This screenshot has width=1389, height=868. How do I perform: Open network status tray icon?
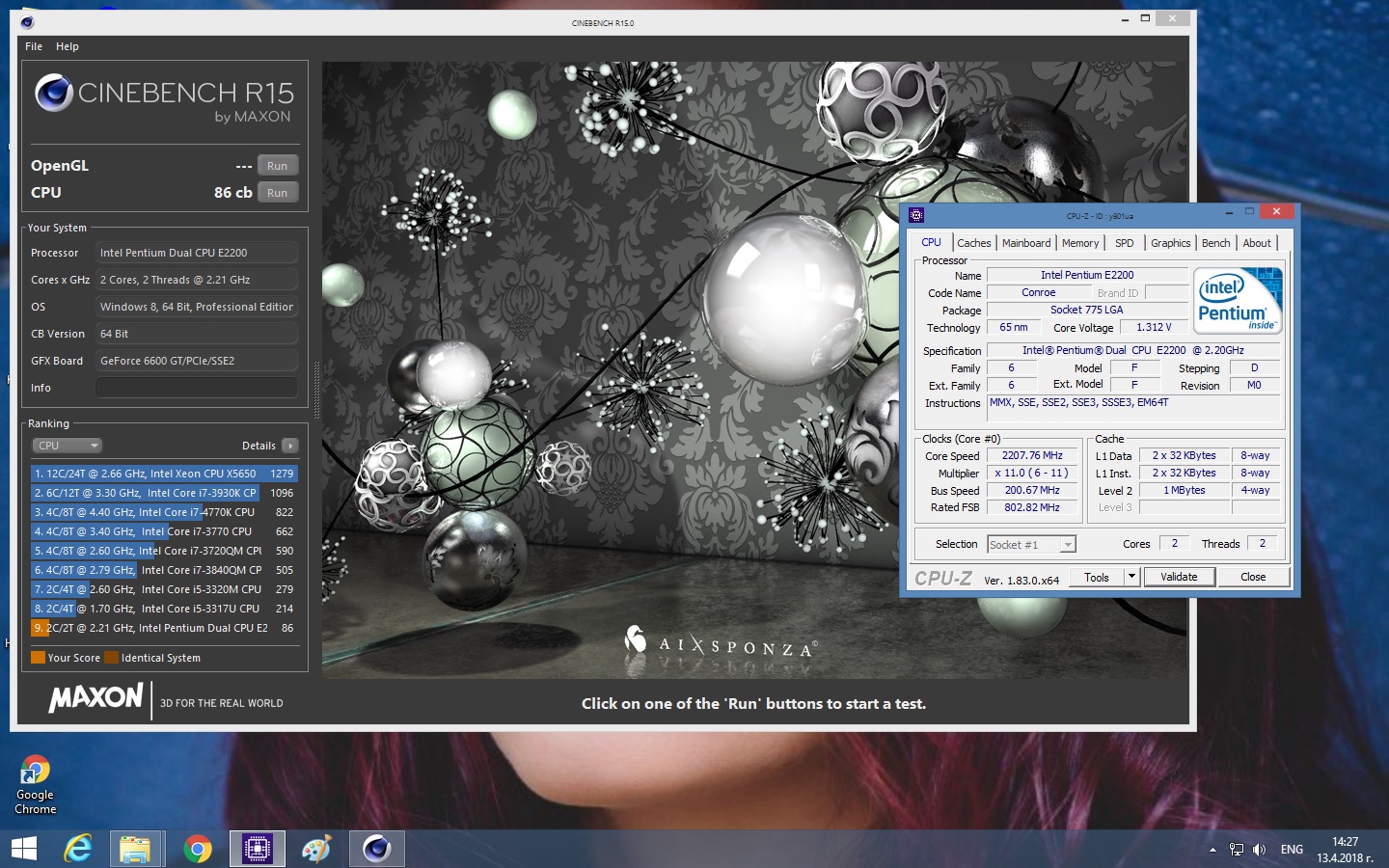pos(1237,850)
